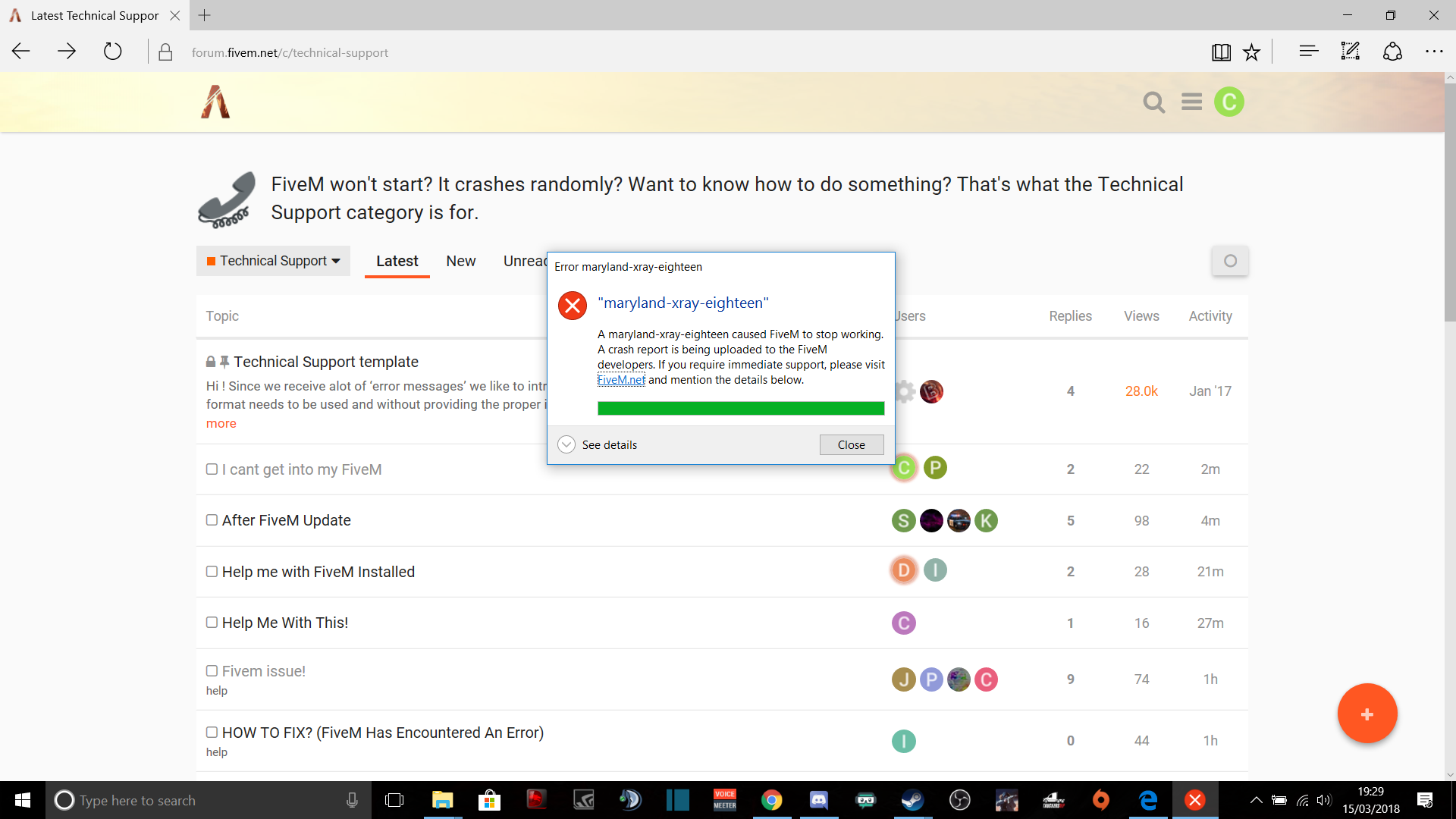The width and height of the screenshot is (1456, 819).
Task: Click Type here to search box
Action: point(209,800)
